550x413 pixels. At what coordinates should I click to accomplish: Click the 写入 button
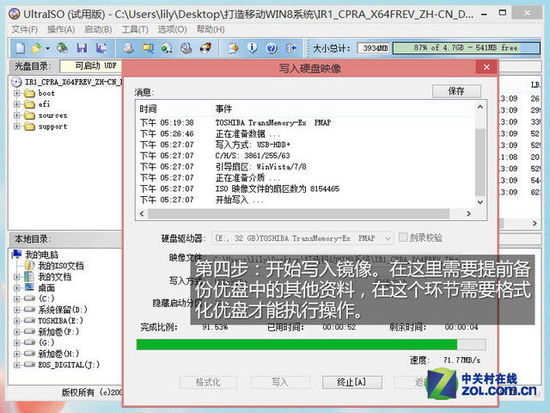click(280, 382)
